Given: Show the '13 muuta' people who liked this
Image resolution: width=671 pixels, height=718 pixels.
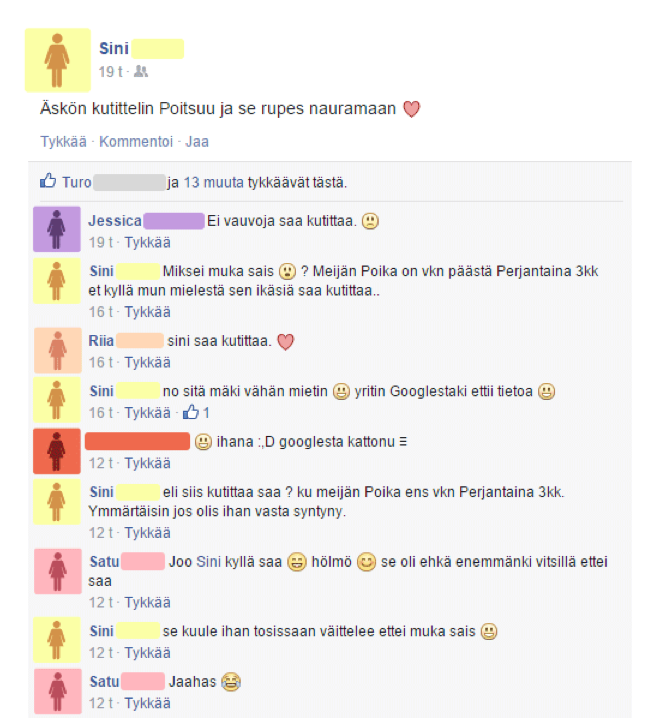Looking at the screenshot, I should click(213, 182).
